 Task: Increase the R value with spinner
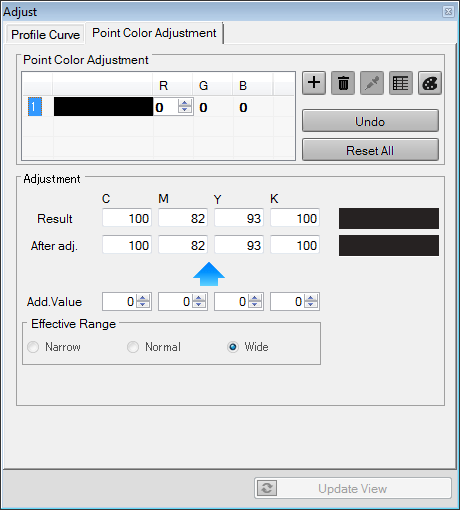pos(185,103)
